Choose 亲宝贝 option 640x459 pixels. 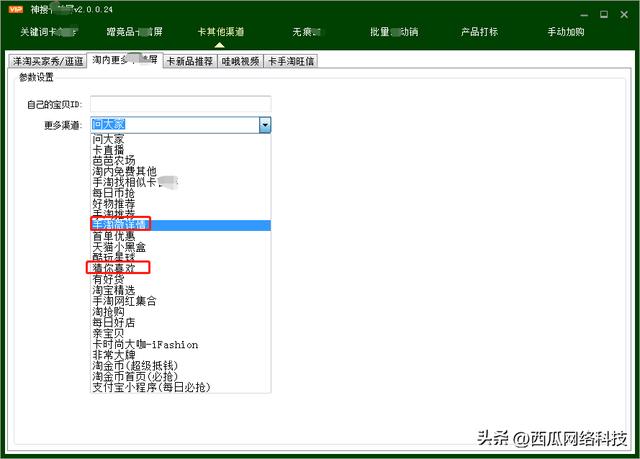click(180, 333)
